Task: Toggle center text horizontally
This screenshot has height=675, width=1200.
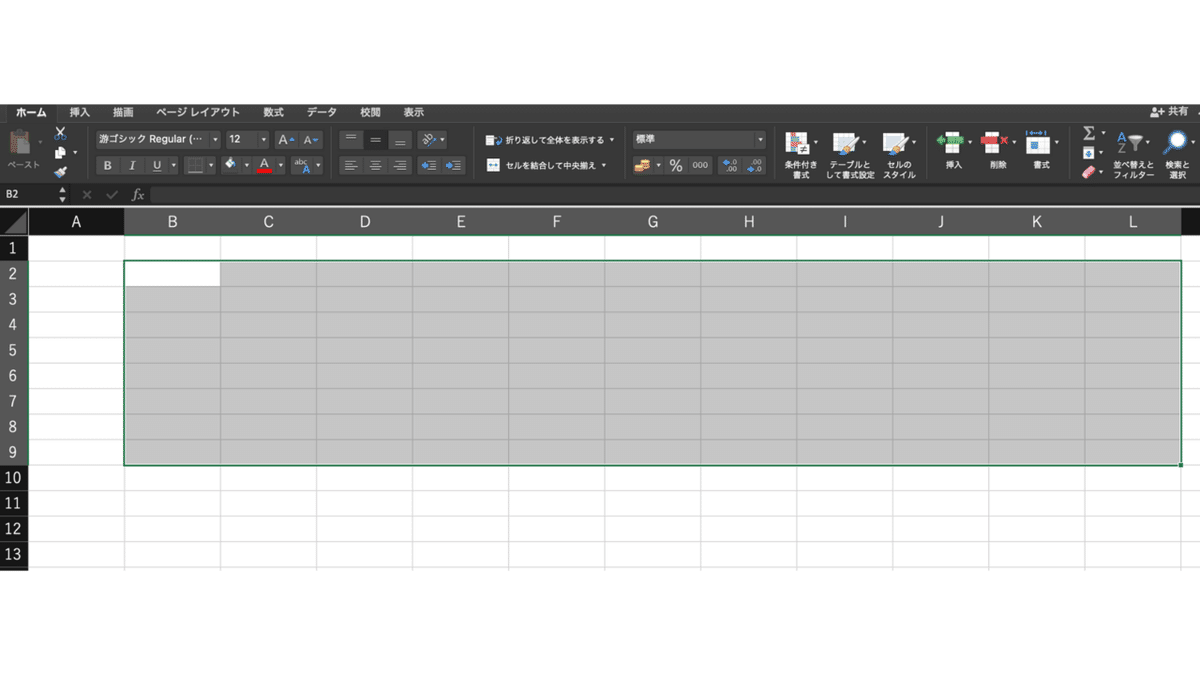Action: 375,165
